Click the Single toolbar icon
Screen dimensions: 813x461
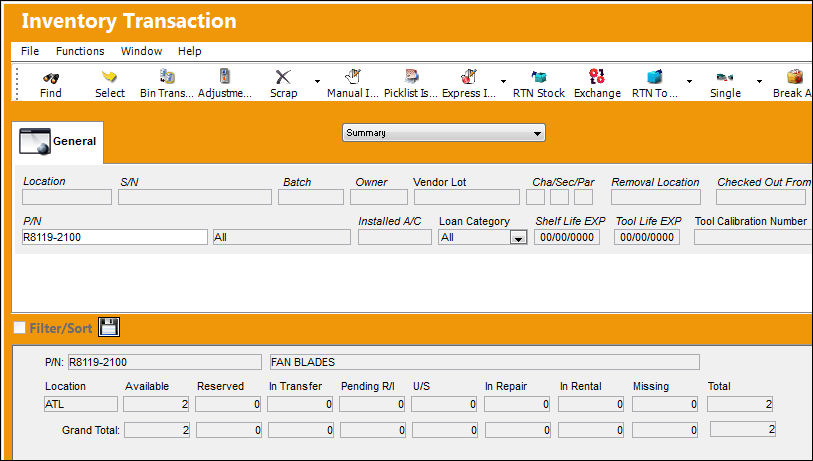click(725, 77)
